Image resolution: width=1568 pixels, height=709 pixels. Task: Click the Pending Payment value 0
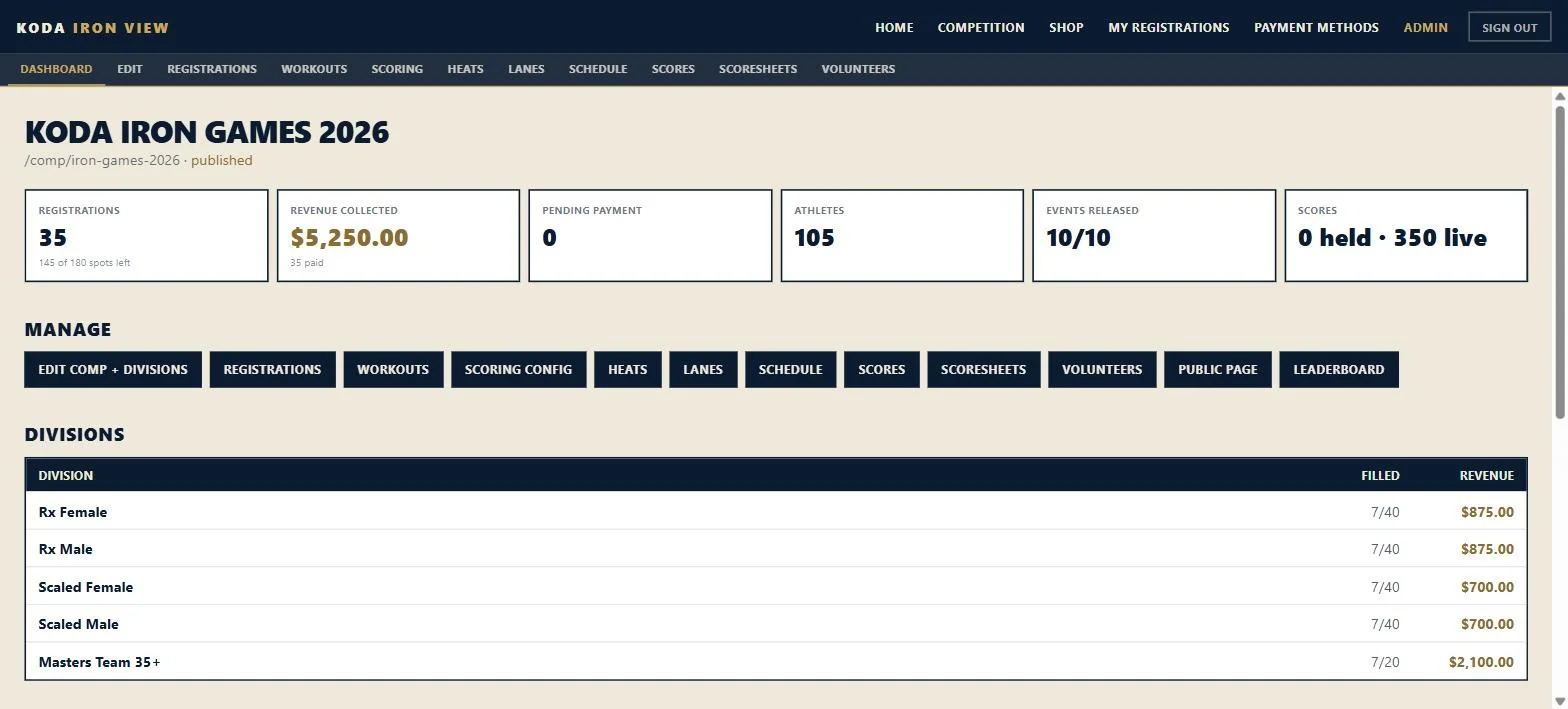549,238
